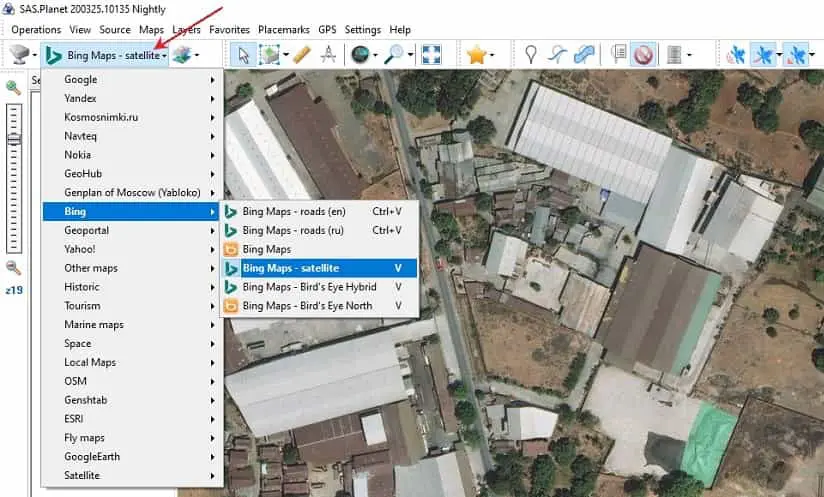Toggle full screen map view
This screenshot has width=824, height=497.
coord(431,55)
